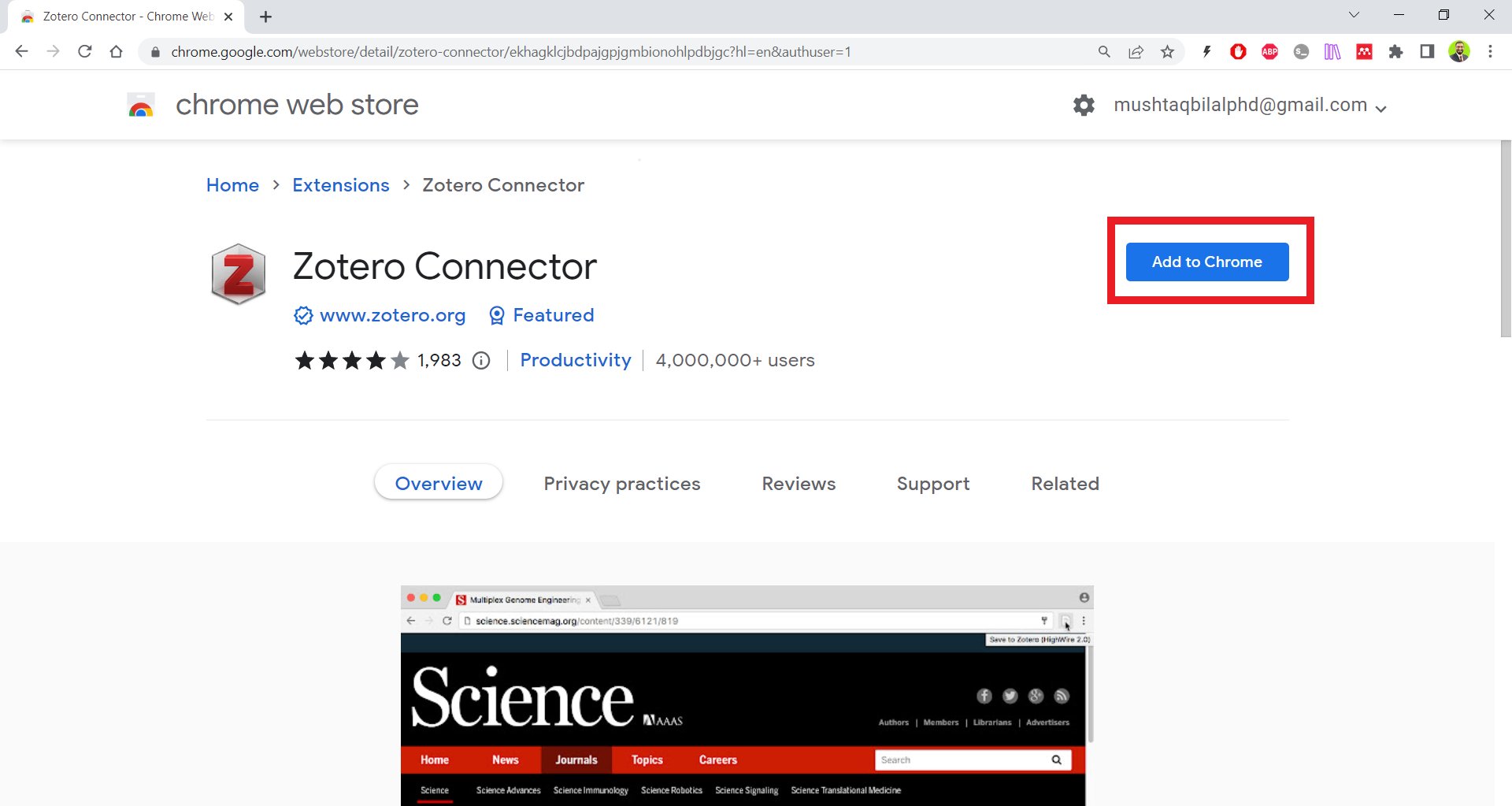Click the Science website preview screenshot
The image size is (1512, 806).
(x=747, y=696)
